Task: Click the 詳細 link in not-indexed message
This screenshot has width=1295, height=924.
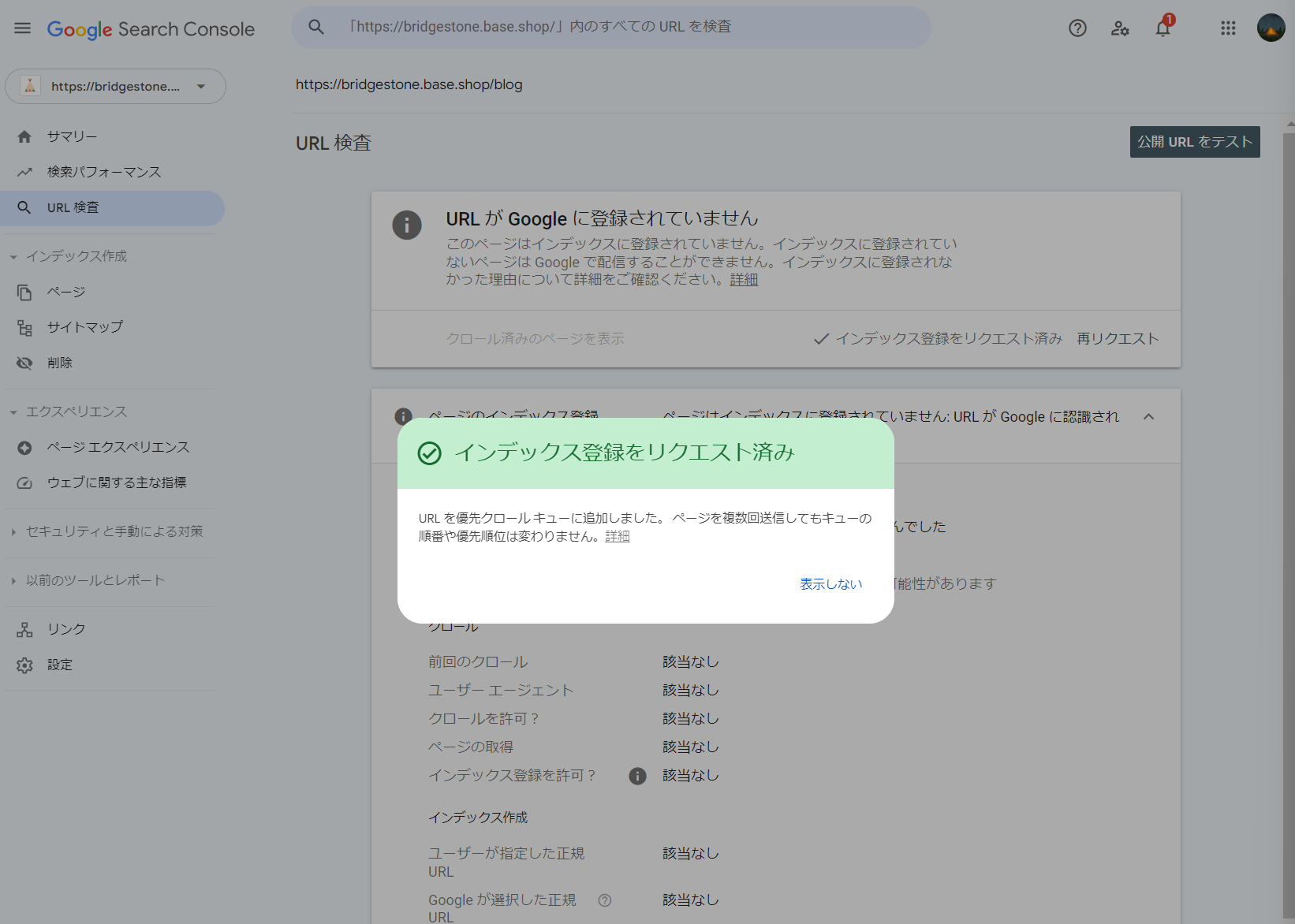Action: coord(744,280)
